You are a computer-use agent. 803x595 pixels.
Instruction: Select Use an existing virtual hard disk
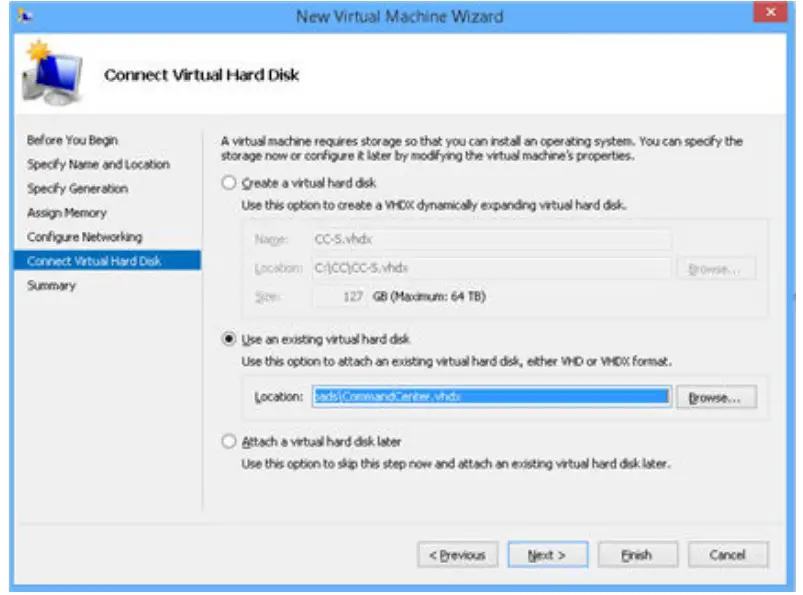229,339
